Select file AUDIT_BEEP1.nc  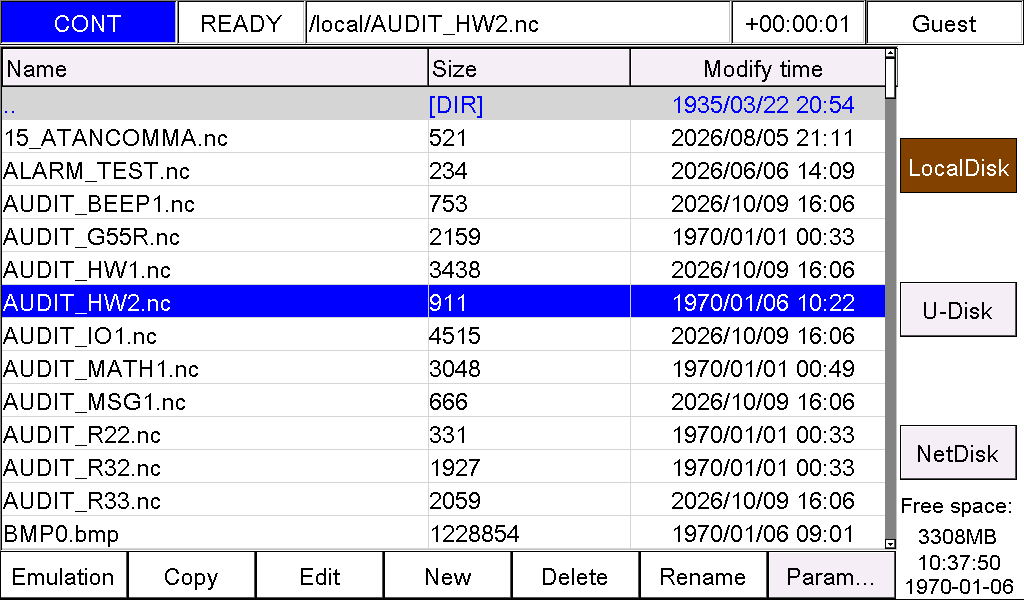[x=443, y=203]
